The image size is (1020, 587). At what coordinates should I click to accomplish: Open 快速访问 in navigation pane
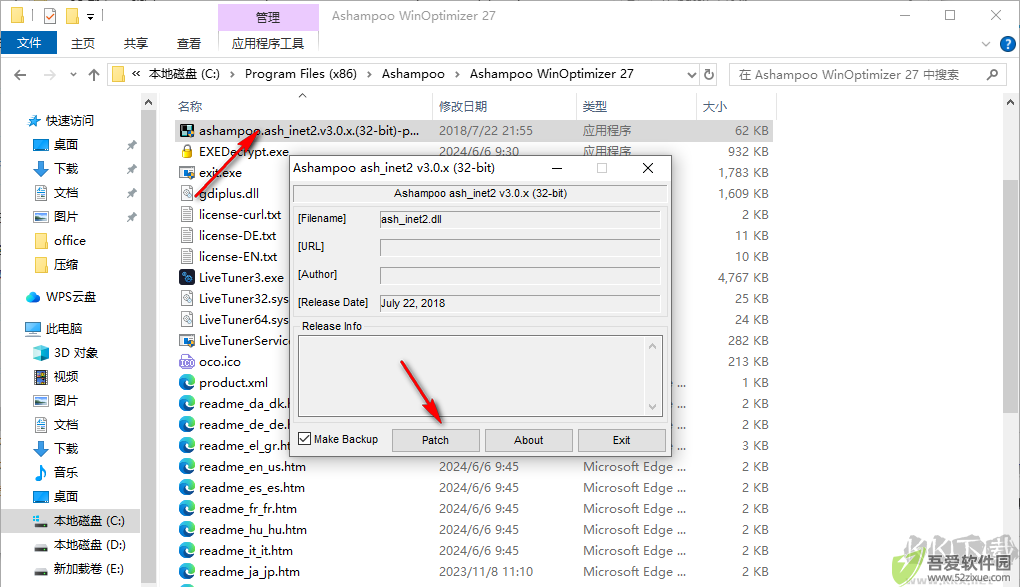(x=69, y=120)
